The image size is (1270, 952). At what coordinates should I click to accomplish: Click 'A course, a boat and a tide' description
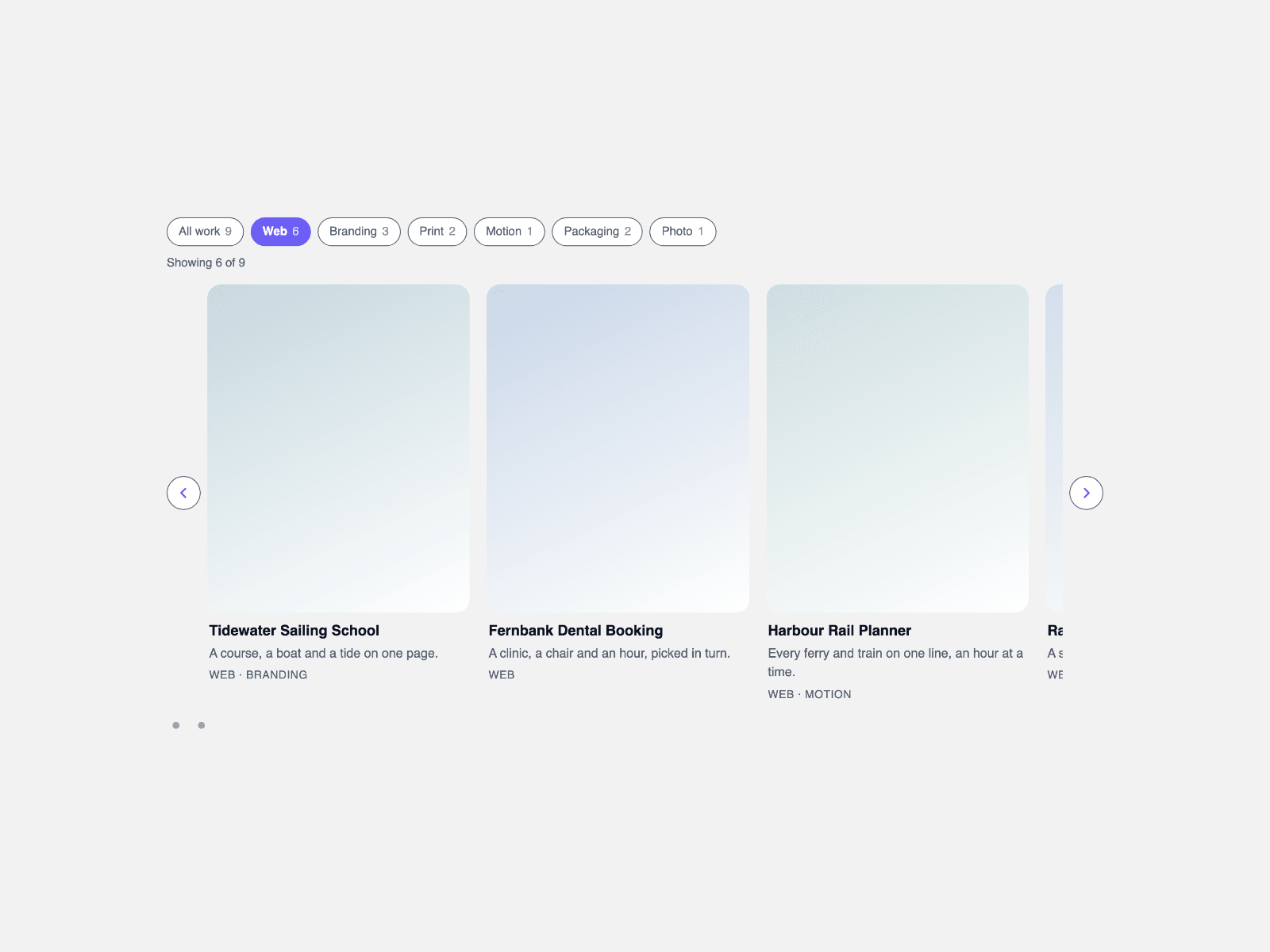tap(323, 653)
